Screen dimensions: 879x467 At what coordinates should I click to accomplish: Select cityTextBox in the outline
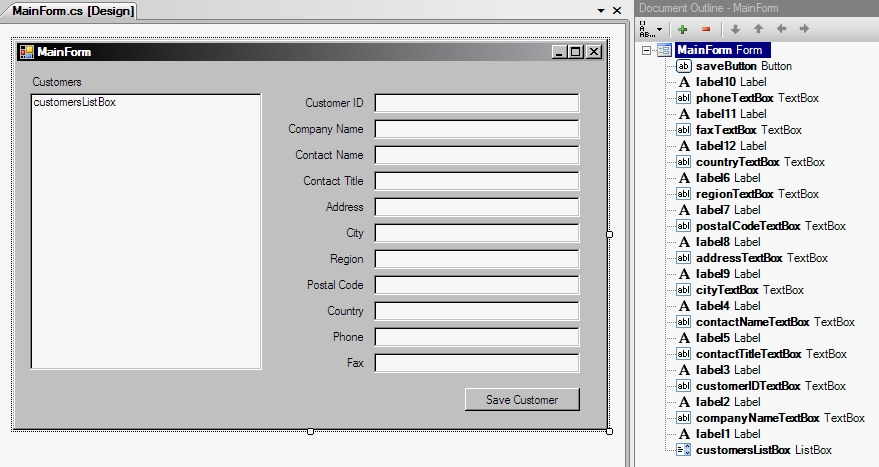click(x=750, y=290)
